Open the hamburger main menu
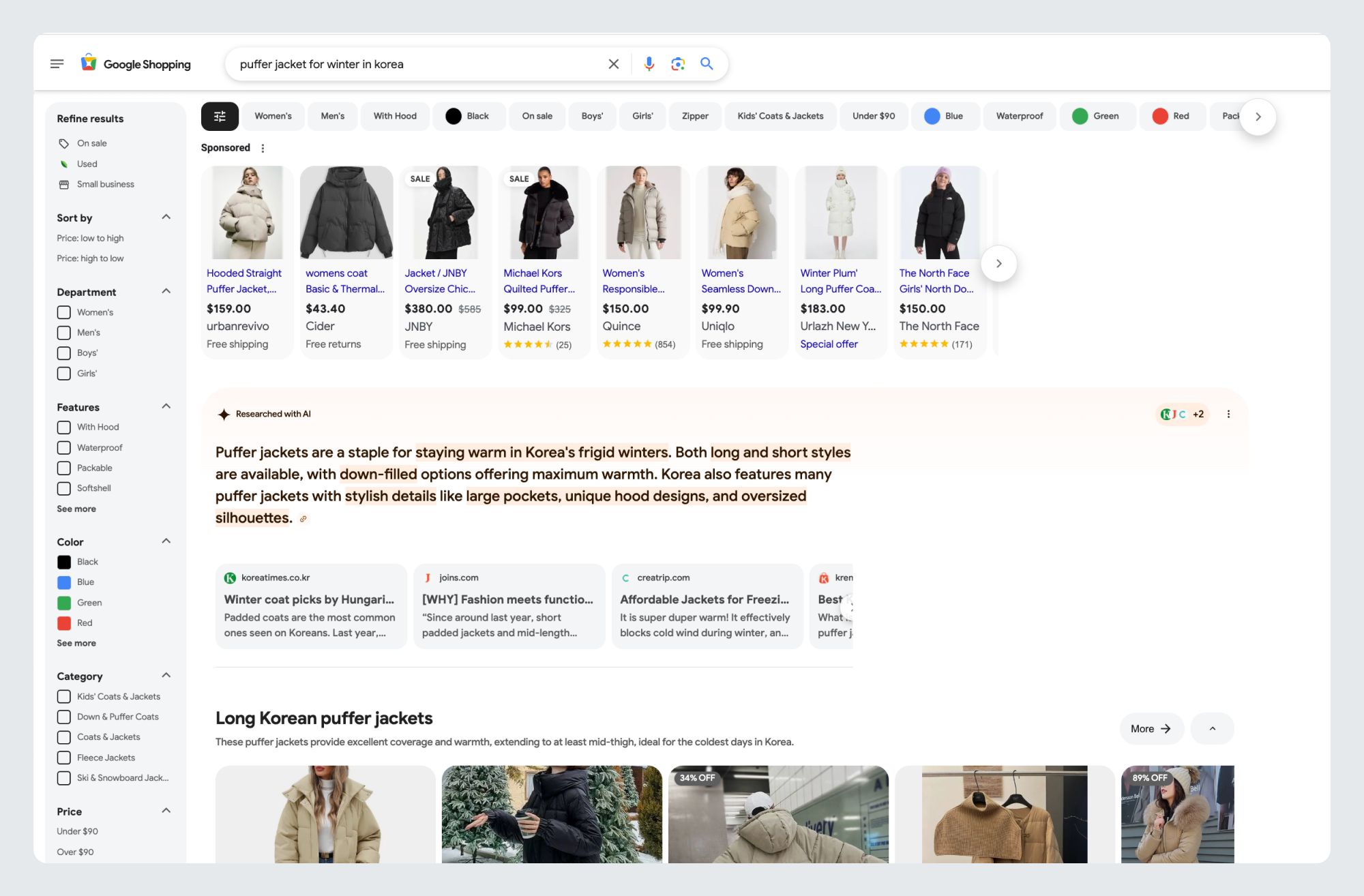 point(57,64)
